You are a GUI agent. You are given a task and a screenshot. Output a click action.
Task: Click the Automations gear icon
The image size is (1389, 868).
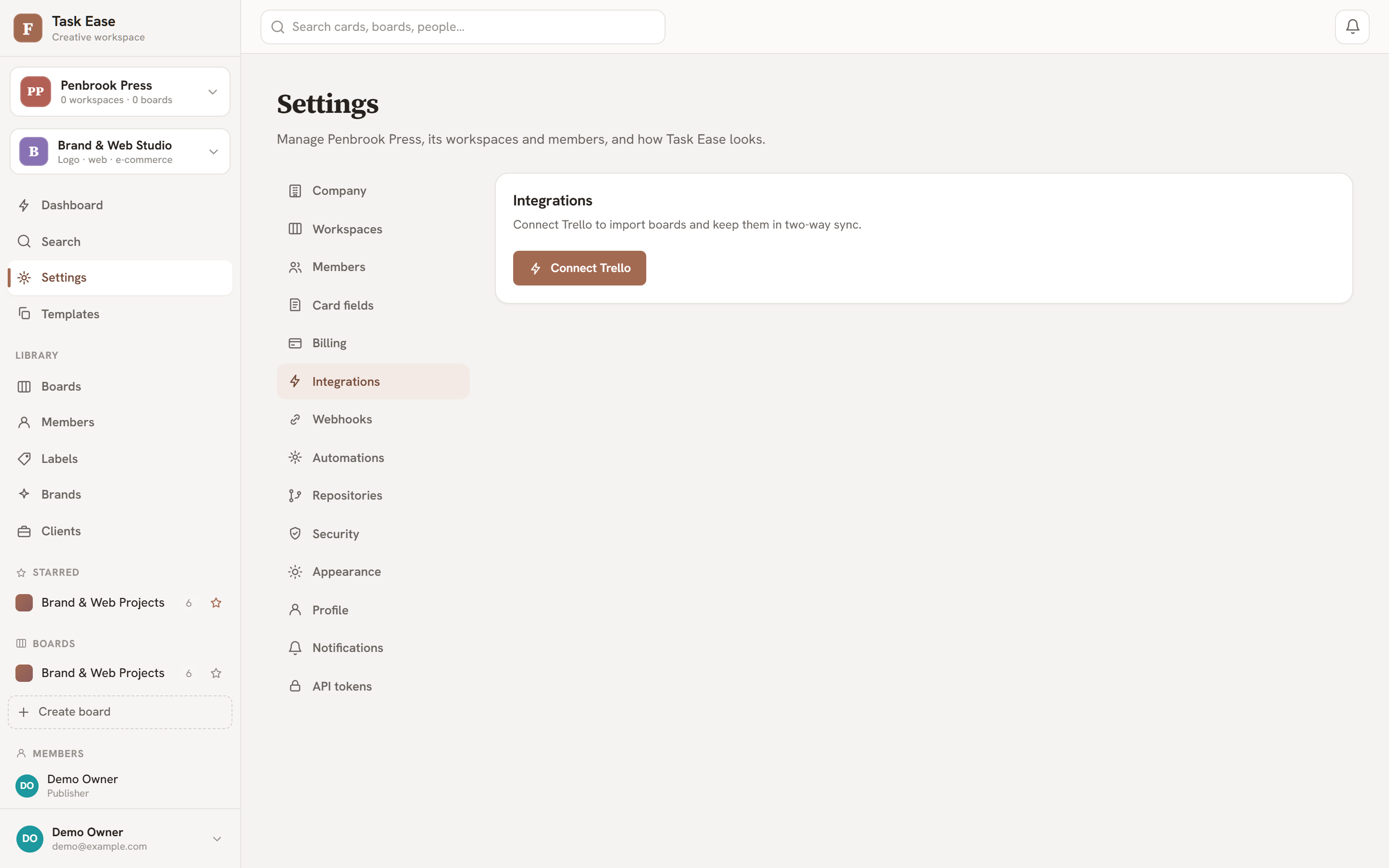pyautogui.click(x=295, y=458)
